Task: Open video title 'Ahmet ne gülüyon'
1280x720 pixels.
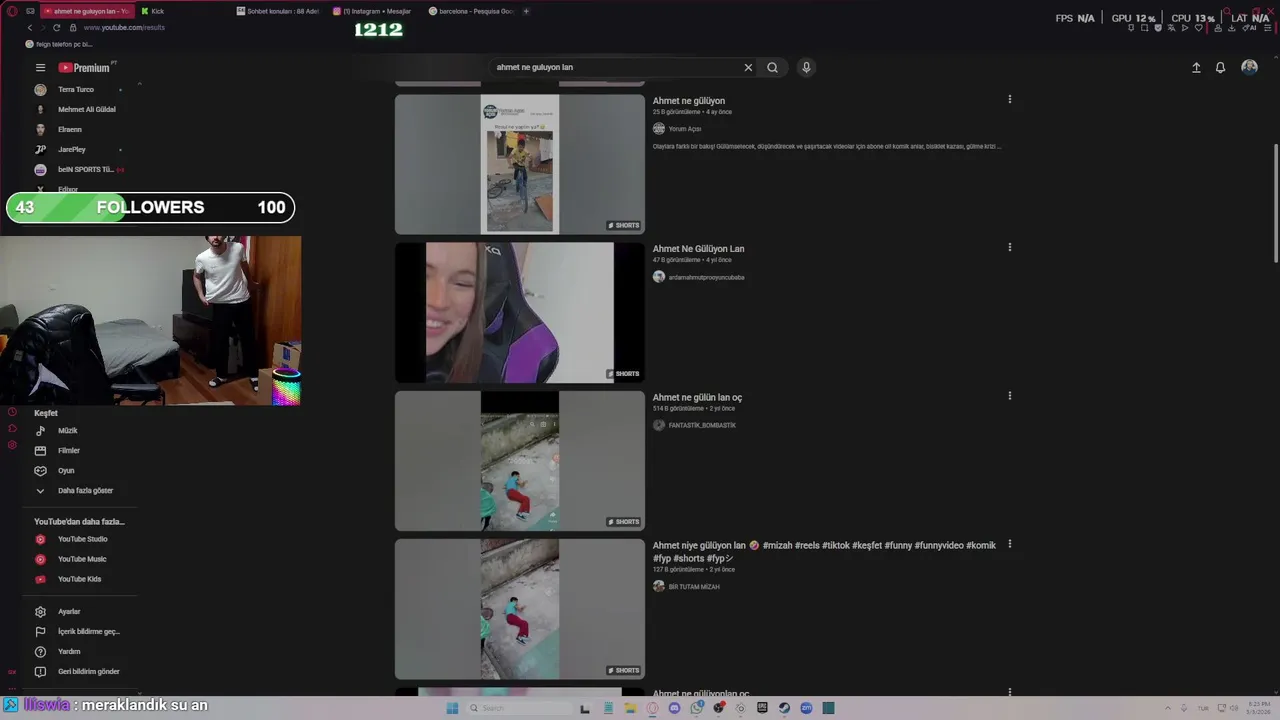Action: click(689, 101)
